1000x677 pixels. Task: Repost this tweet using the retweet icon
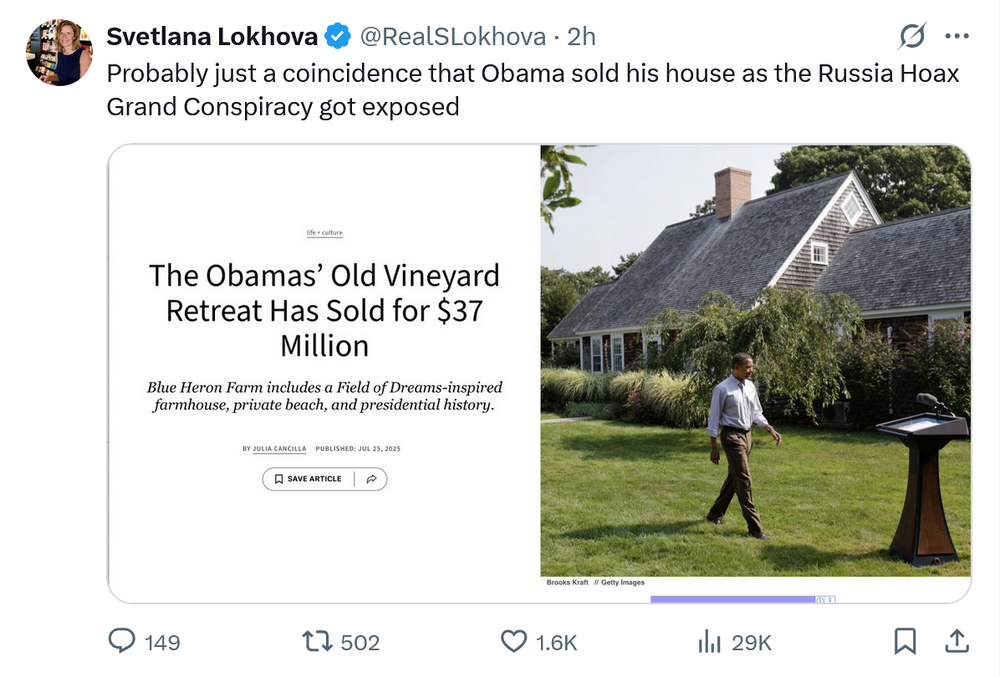point(317,641)
